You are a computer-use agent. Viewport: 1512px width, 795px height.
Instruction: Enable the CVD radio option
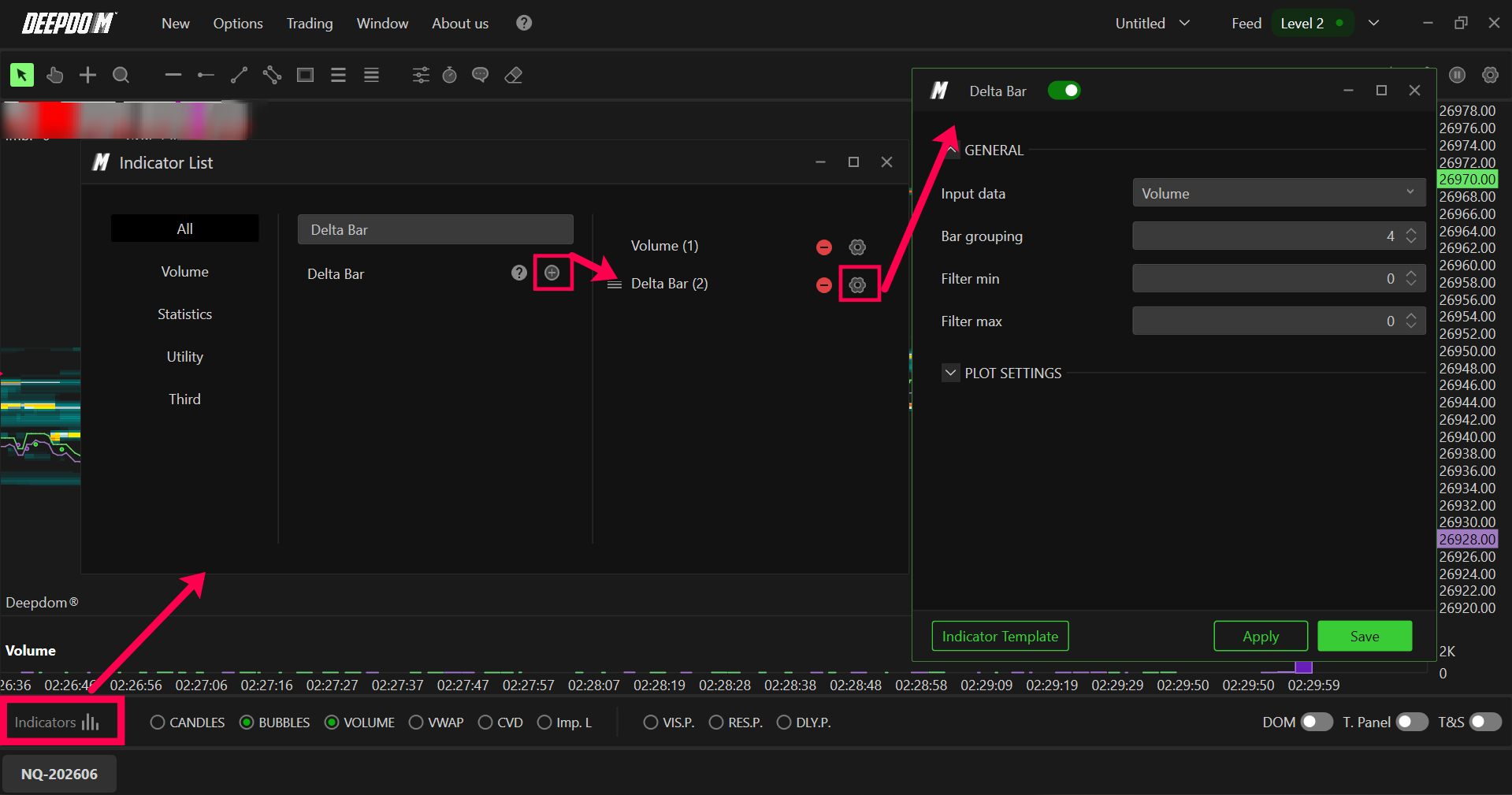[x=485, y=723]
